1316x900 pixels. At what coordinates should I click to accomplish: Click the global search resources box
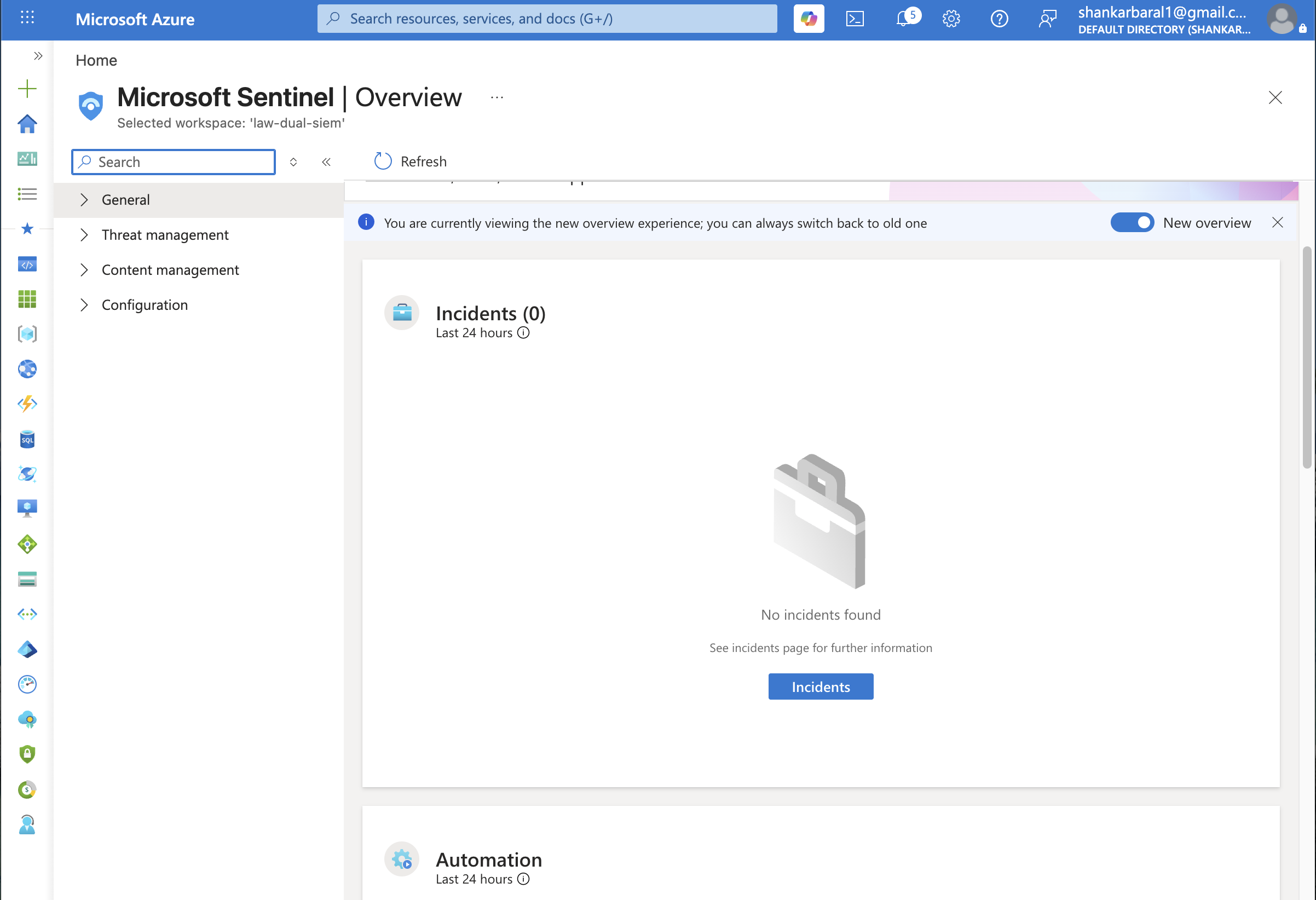pyautogui.click(x=547, y=19)
